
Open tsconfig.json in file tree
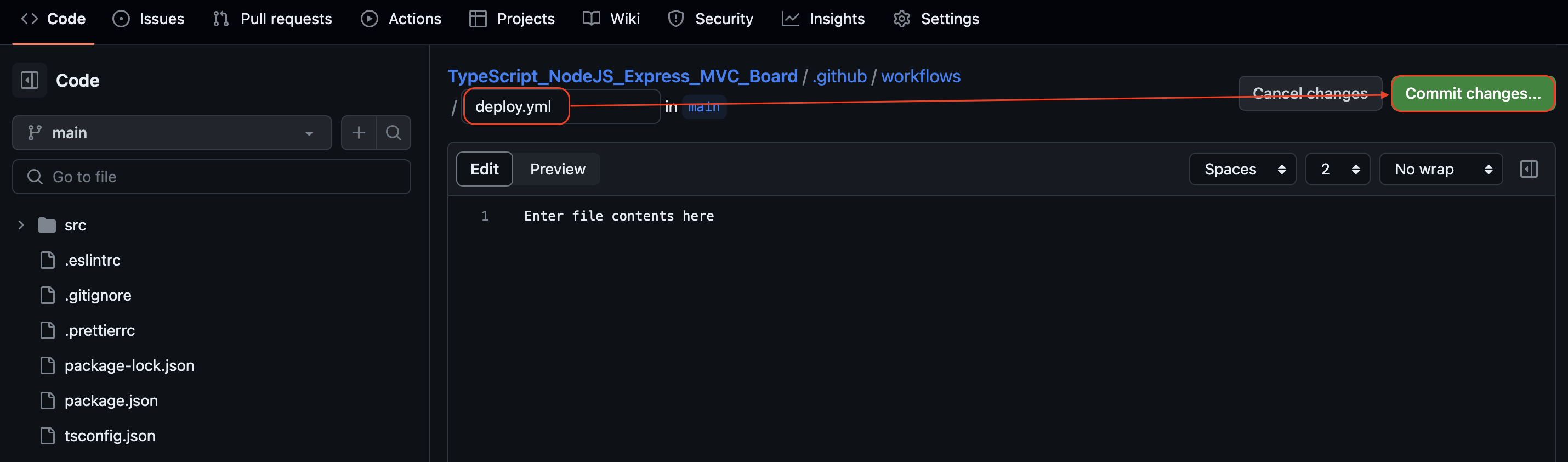coord(110,436)
